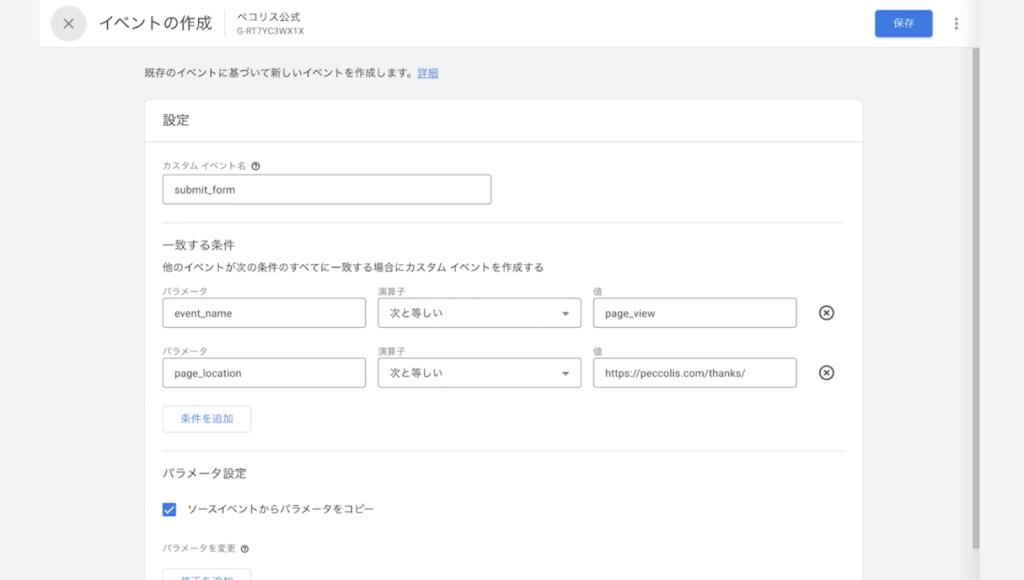This screenshot has height=580, width=1024.
Task: Click the event_name parameter field
Action: (x=264, y=313)
